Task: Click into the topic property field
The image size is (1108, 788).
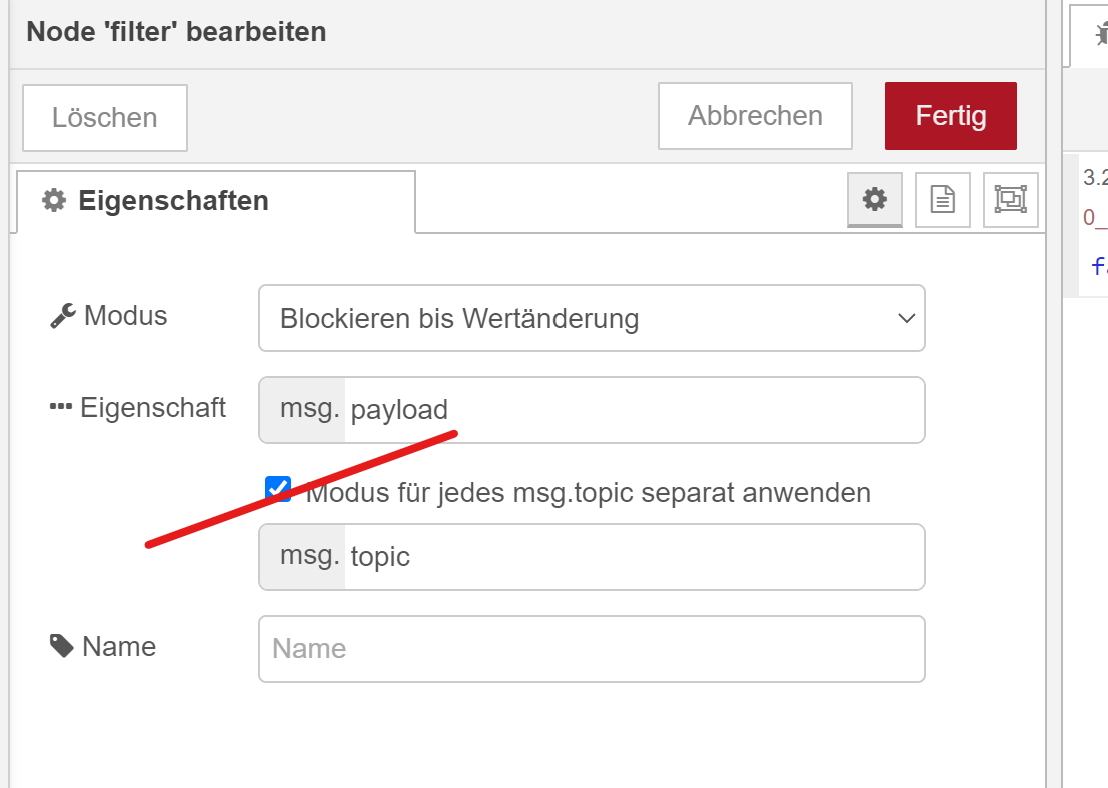Action: (x=630, y=557)
